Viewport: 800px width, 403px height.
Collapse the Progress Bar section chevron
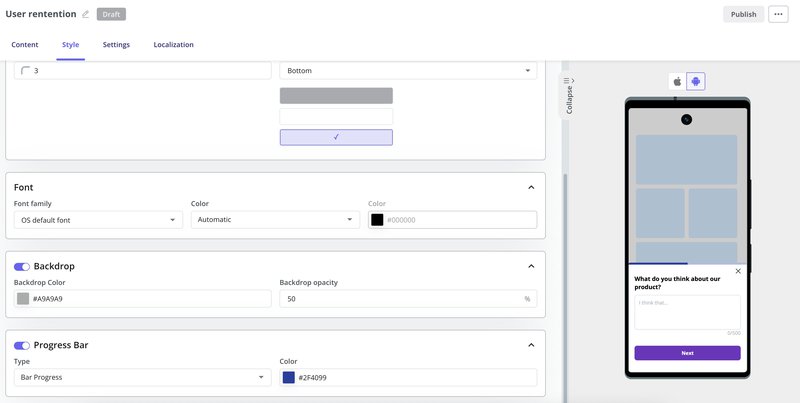point(531,345)
